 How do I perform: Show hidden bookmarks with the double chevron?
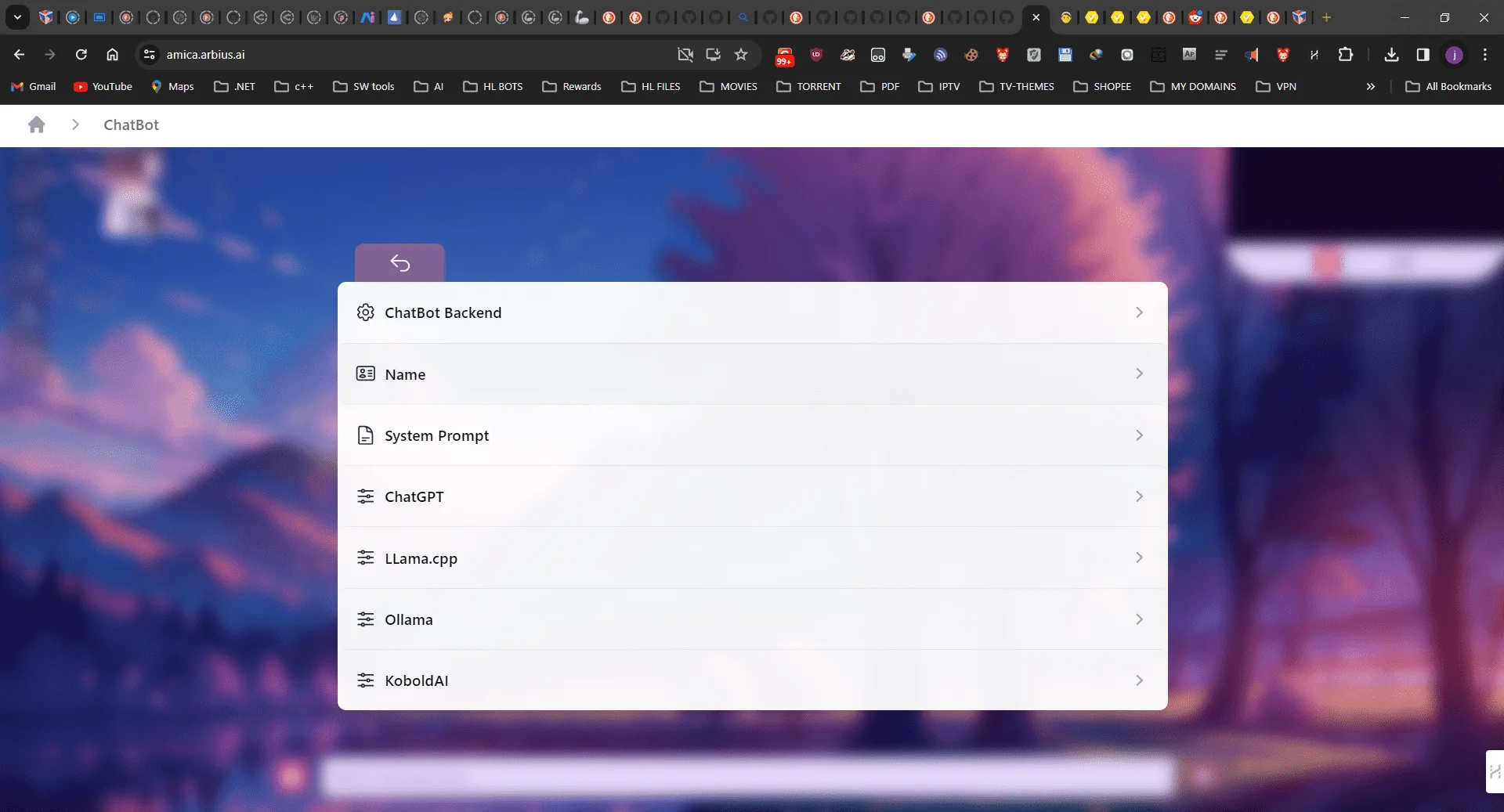click(1371, 86)
